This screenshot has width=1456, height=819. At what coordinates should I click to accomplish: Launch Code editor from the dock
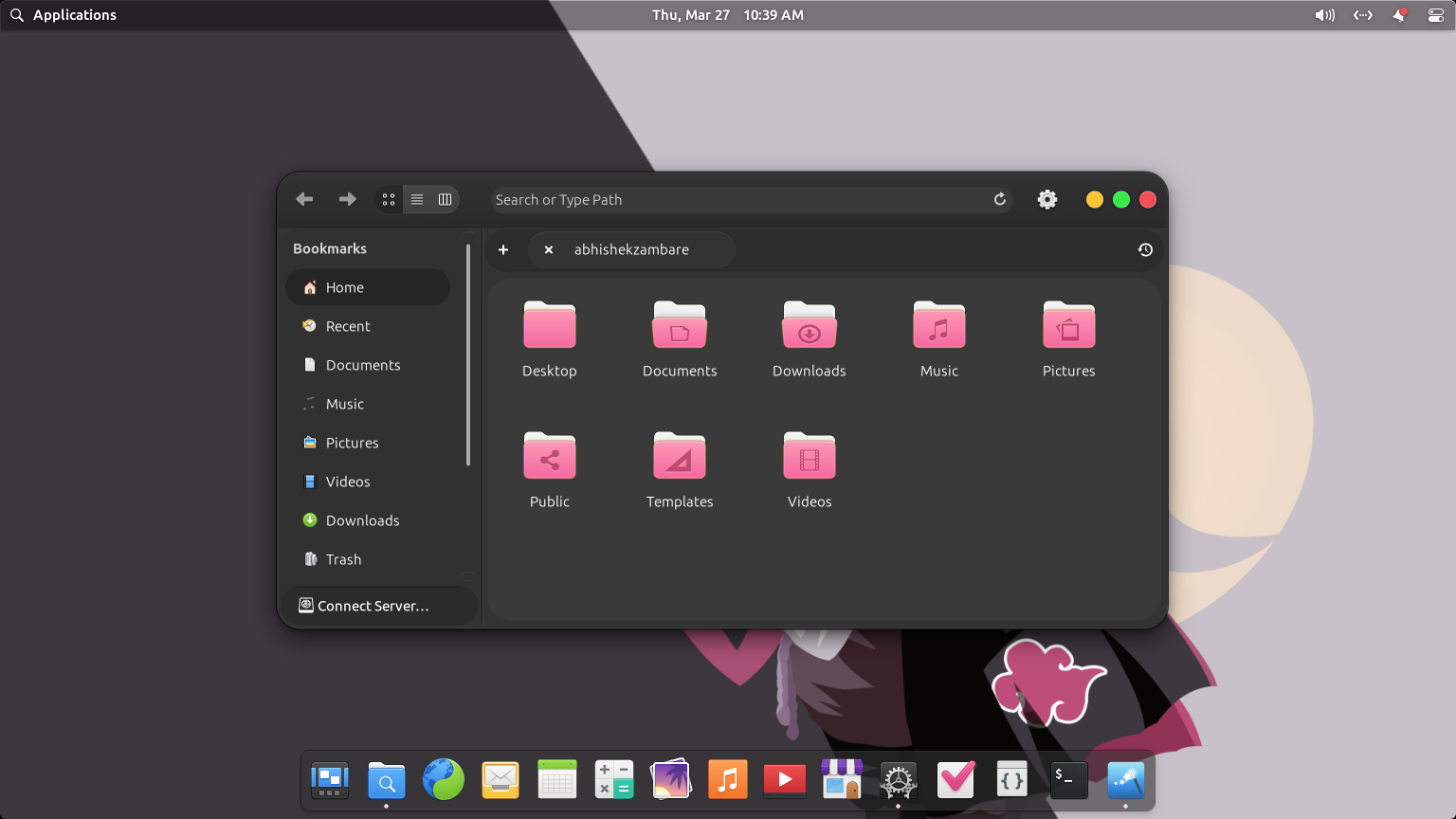[1012, 781]
